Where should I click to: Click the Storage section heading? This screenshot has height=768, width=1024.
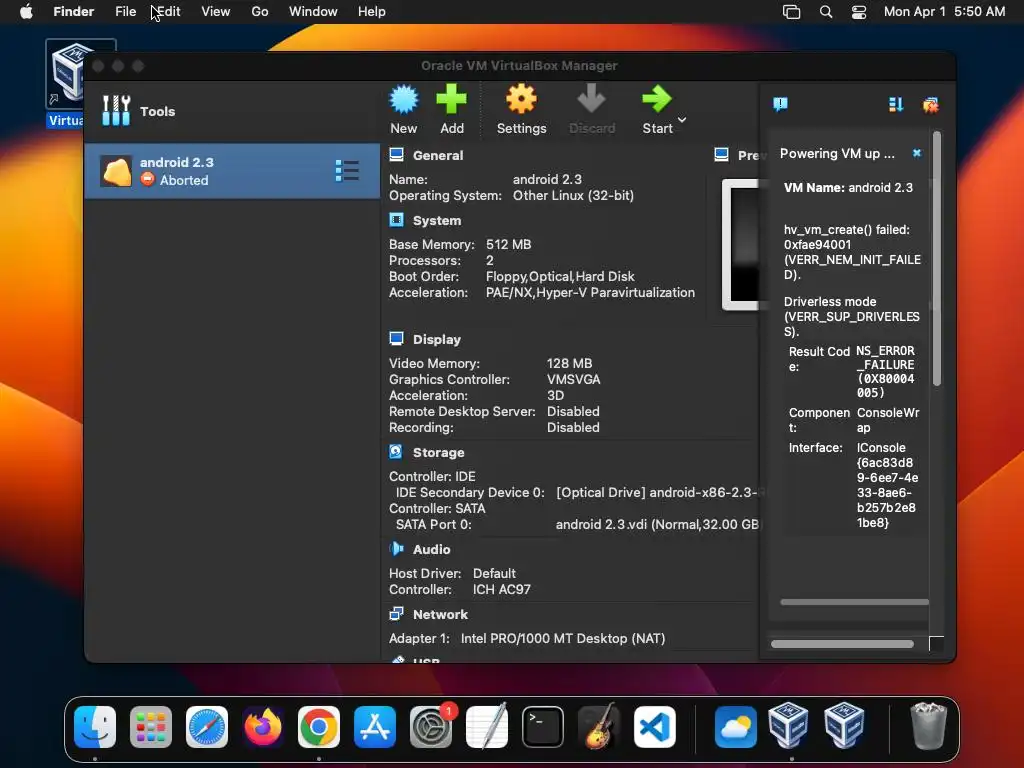tap(438, 453)
